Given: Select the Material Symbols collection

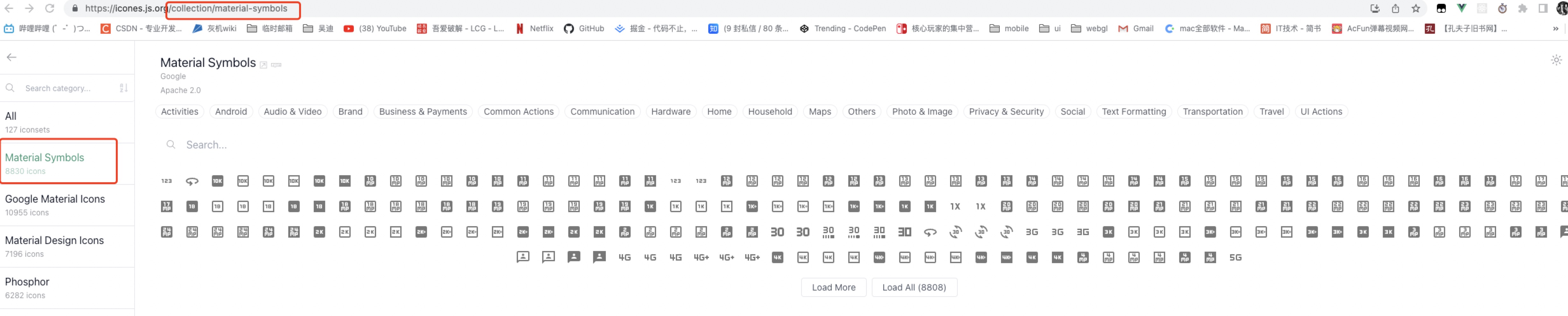Looking at the screenshot, I should click(67, 163).
